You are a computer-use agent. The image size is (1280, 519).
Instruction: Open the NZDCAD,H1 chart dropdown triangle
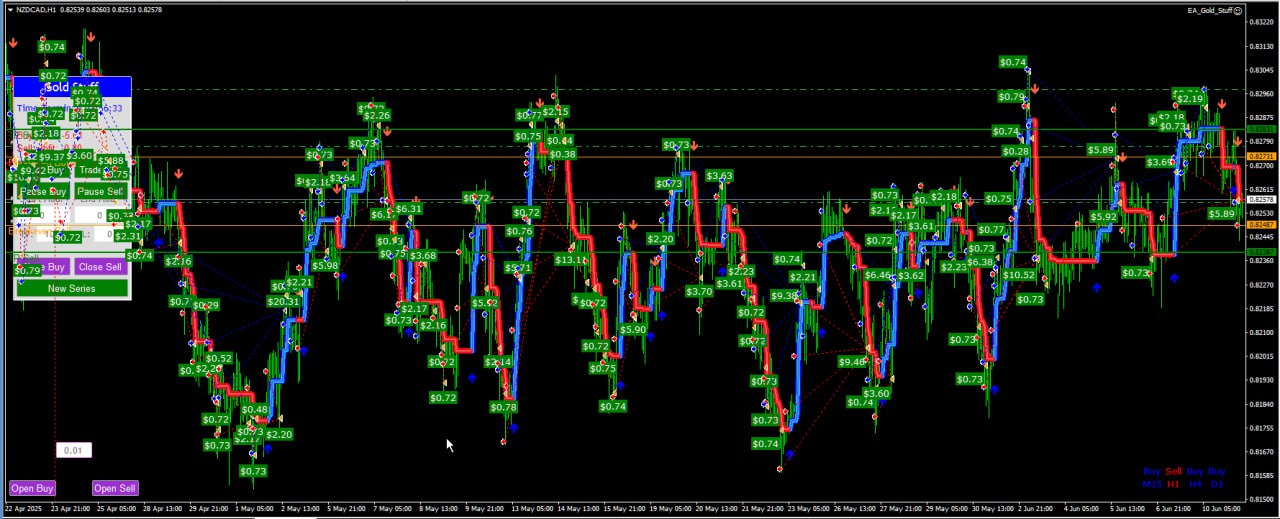10,9
